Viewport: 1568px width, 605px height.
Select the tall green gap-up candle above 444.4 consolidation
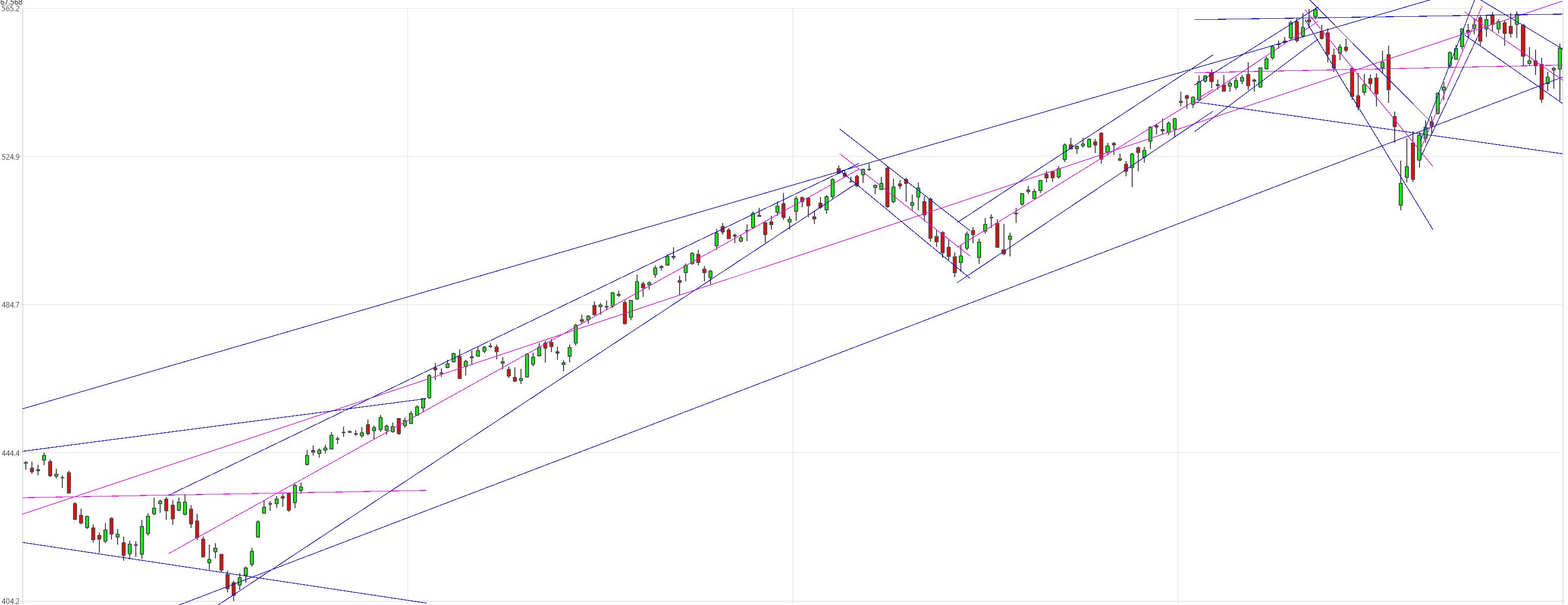tap(429, 386)
